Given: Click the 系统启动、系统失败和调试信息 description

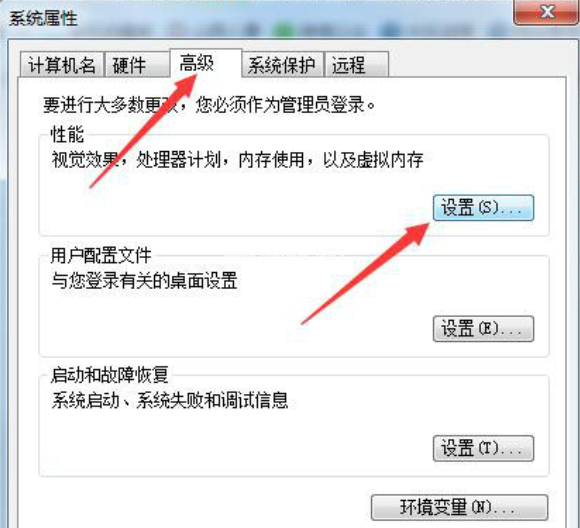Looking at the screenshot, I should 170,400.
